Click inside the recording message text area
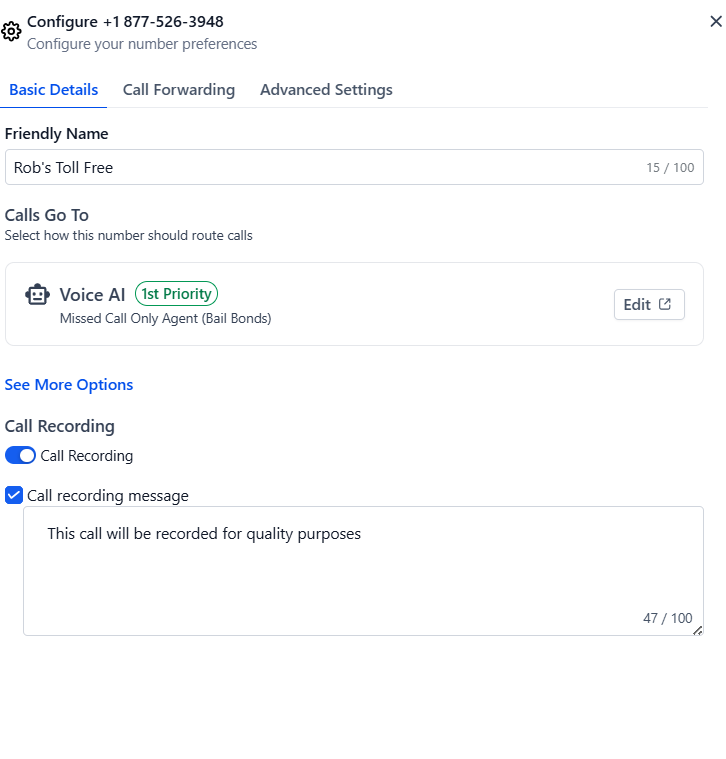 tap(363, 571)
